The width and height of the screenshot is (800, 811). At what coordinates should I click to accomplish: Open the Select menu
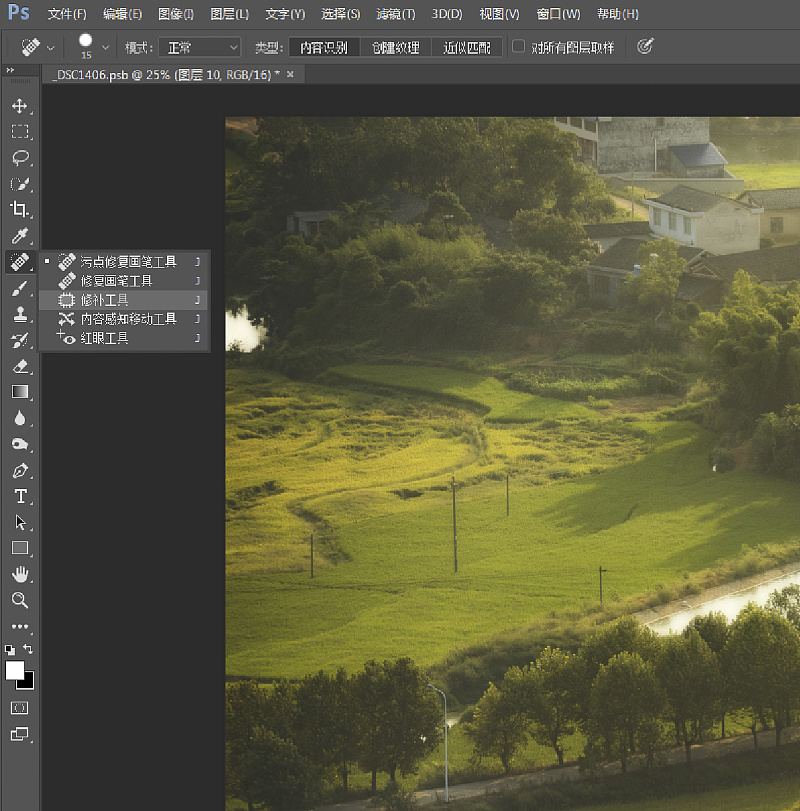[340, 14]
